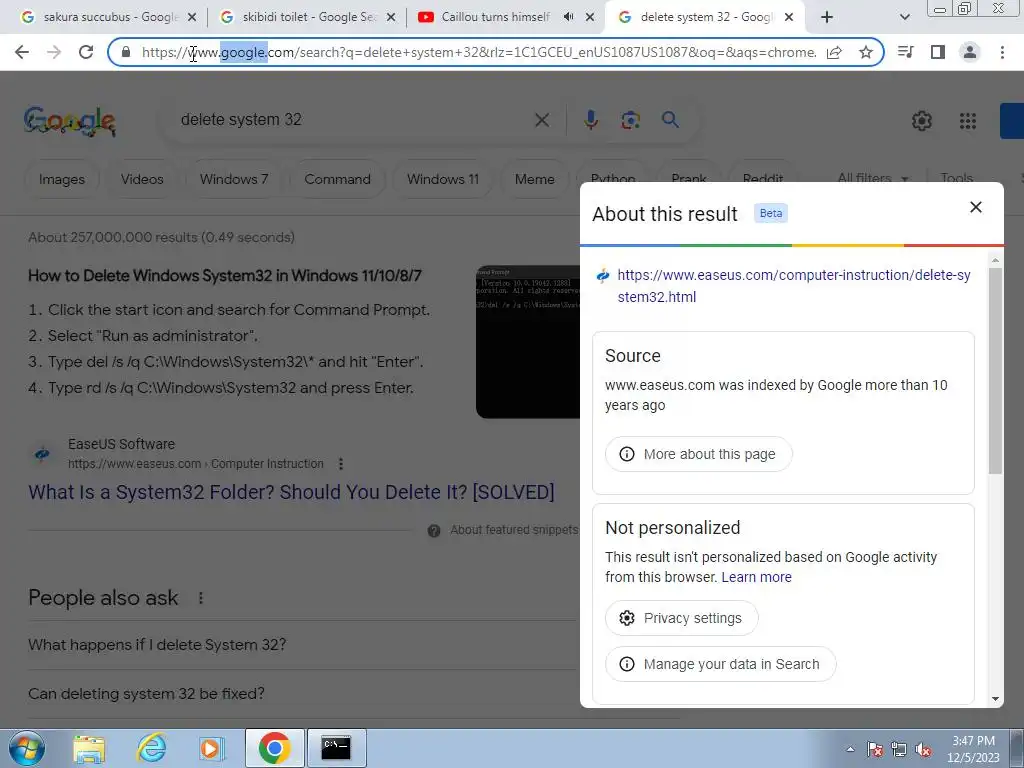Viewport: 1024px width, 768px height.
Task: Clear the search query X
Action: 541,120
